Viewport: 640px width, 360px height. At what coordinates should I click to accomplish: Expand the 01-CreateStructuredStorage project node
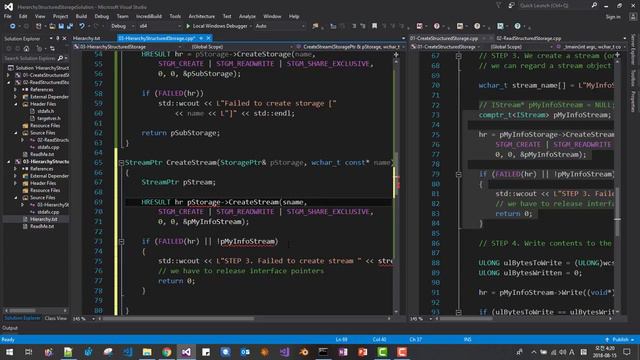[8, 75]
